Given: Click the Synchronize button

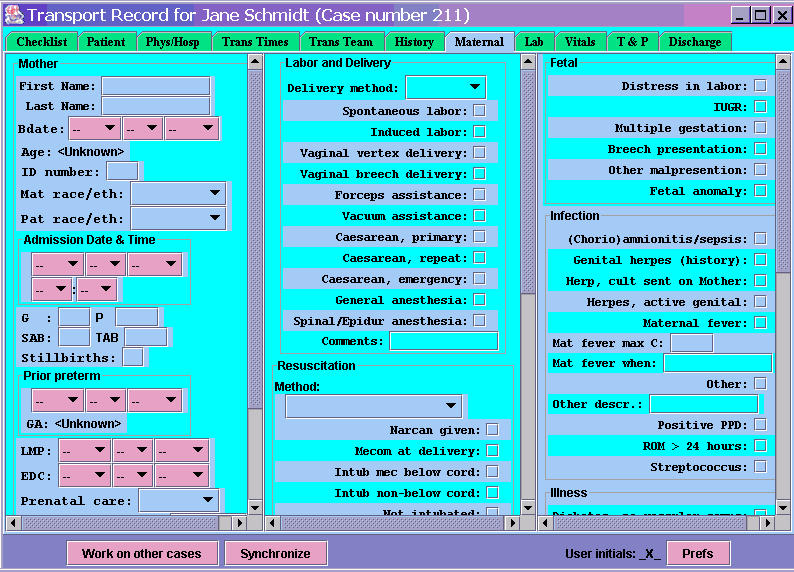Looking at the screenshot, I should [x=275, y=553].
